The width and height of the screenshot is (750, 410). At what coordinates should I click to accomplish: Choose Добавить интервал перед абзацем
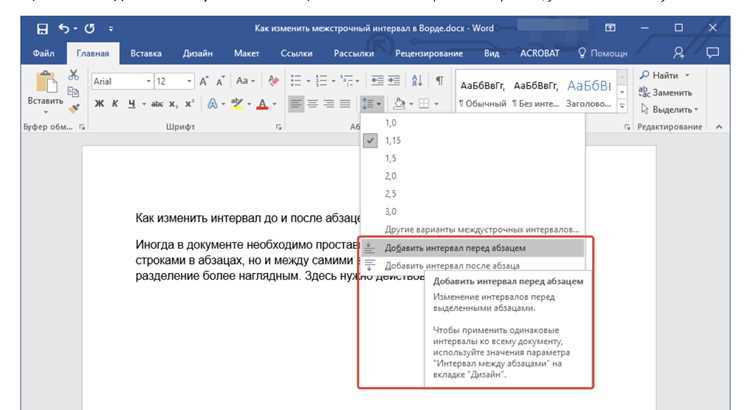click(x=473, y=248)
